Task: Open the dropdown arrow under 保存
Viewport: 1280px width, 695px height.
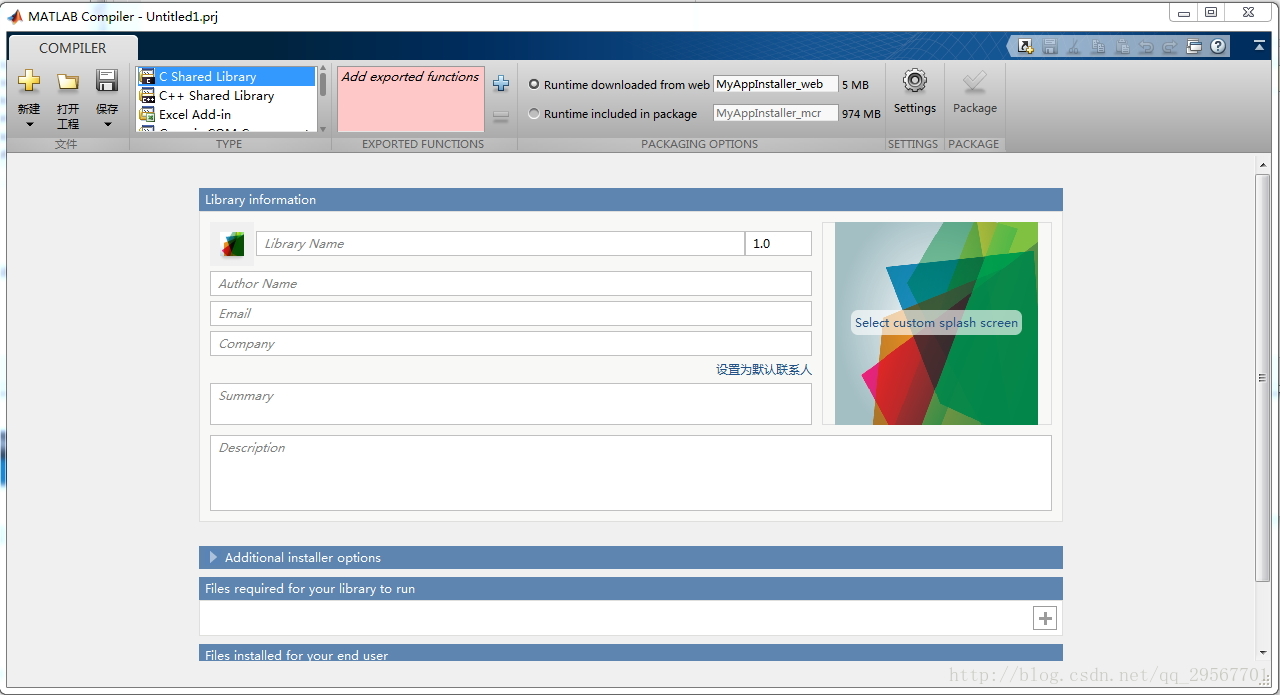Action: click(107, 125)
